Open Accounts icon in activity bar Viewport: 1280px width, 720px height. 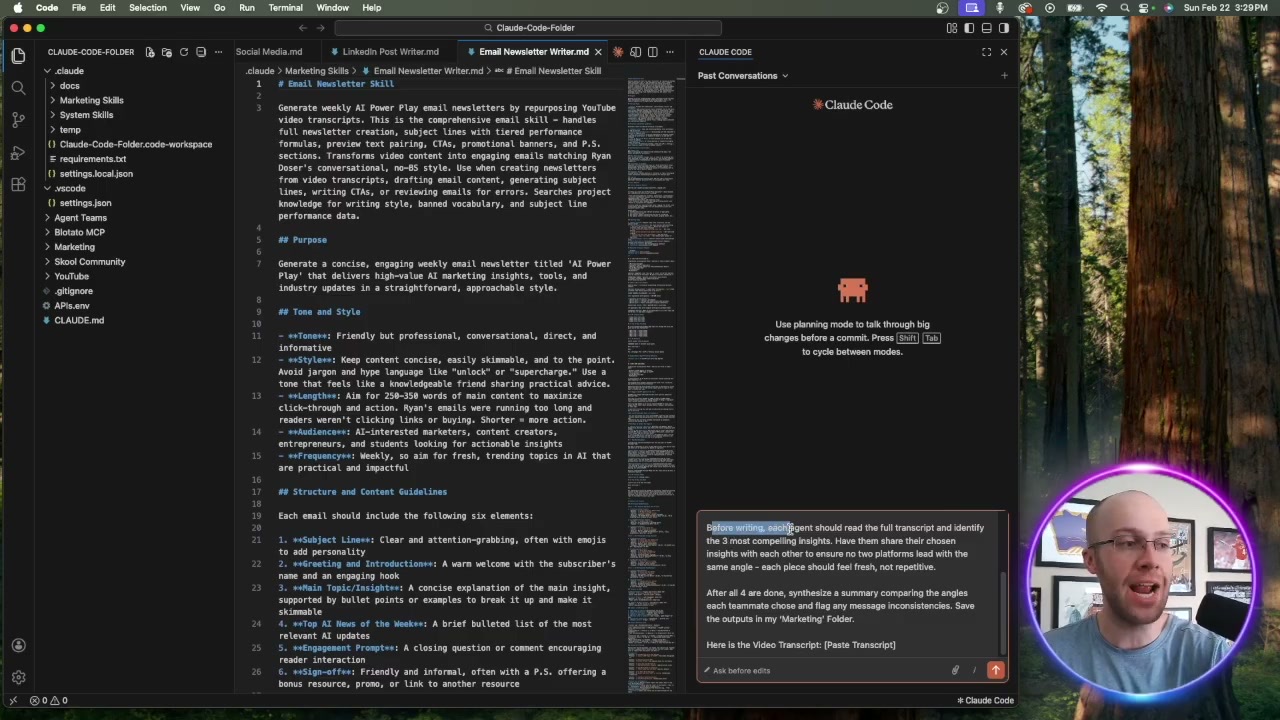click(x=18, y=645)
